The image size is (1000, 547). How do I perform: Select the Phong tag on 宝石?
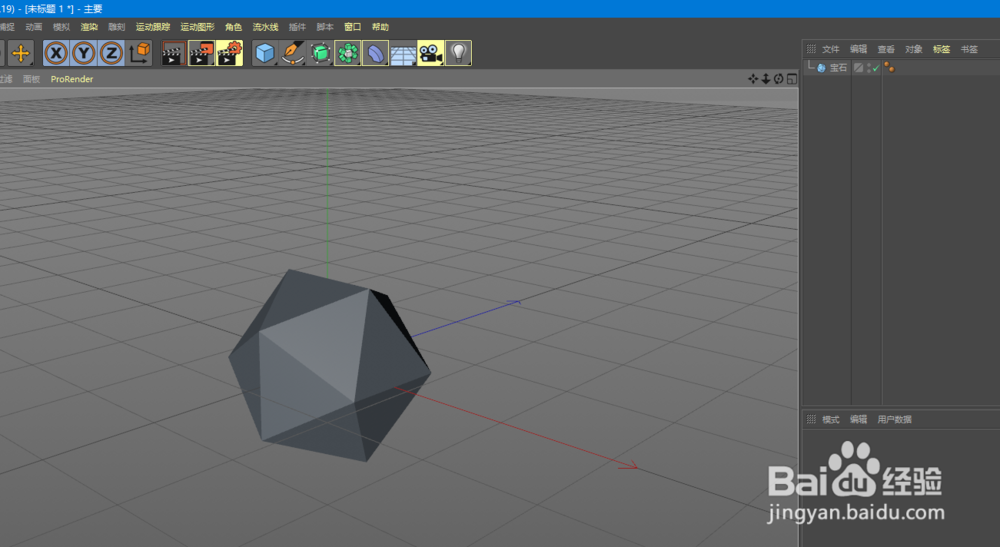889,68
